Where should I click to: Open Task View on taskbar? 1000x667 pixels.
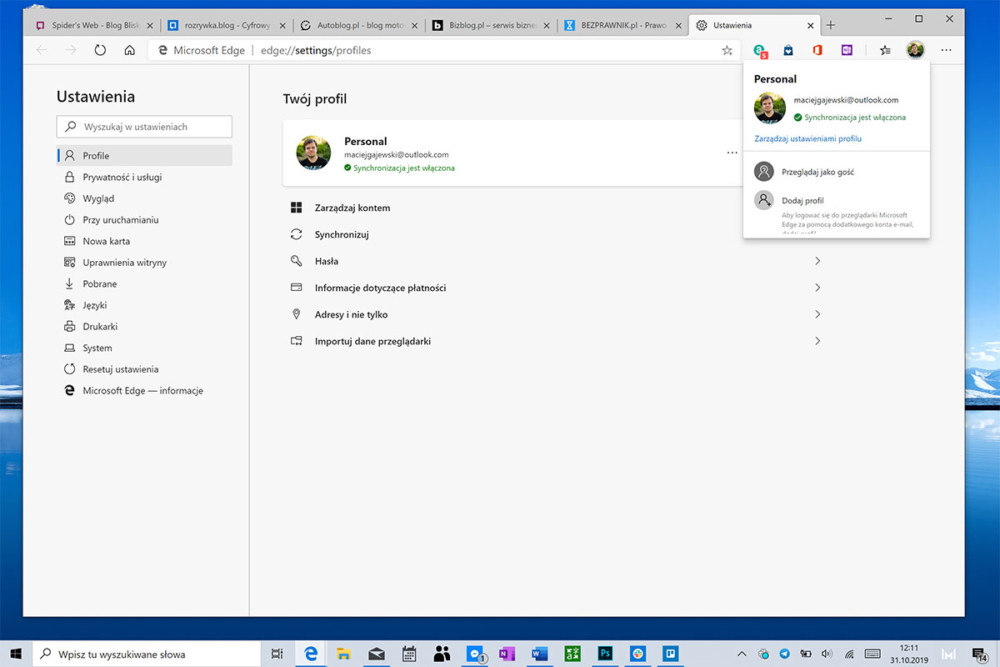pyautogui.click(x=277, y=654)
